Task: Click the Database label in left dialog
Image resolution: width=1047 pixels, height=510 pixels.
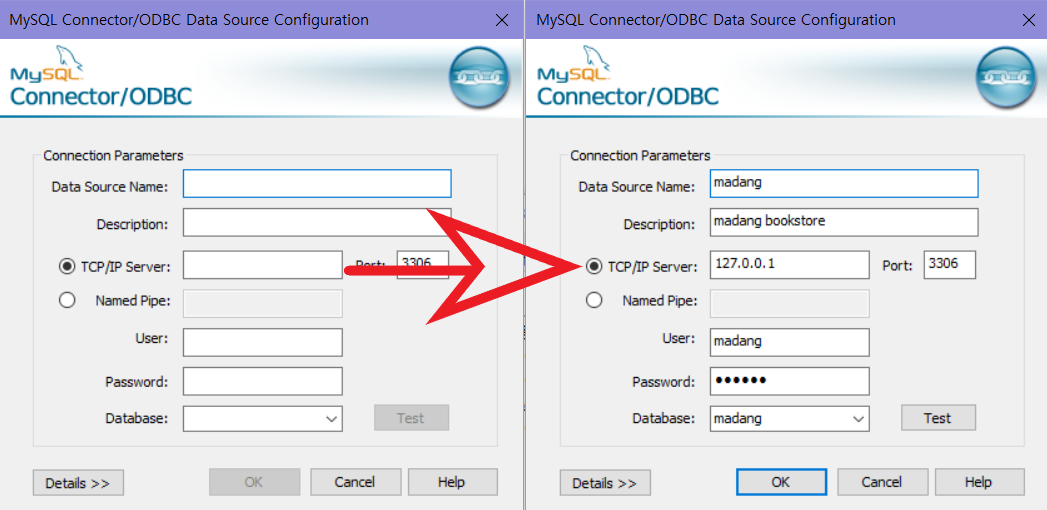Action: click(x=136, y=419)
